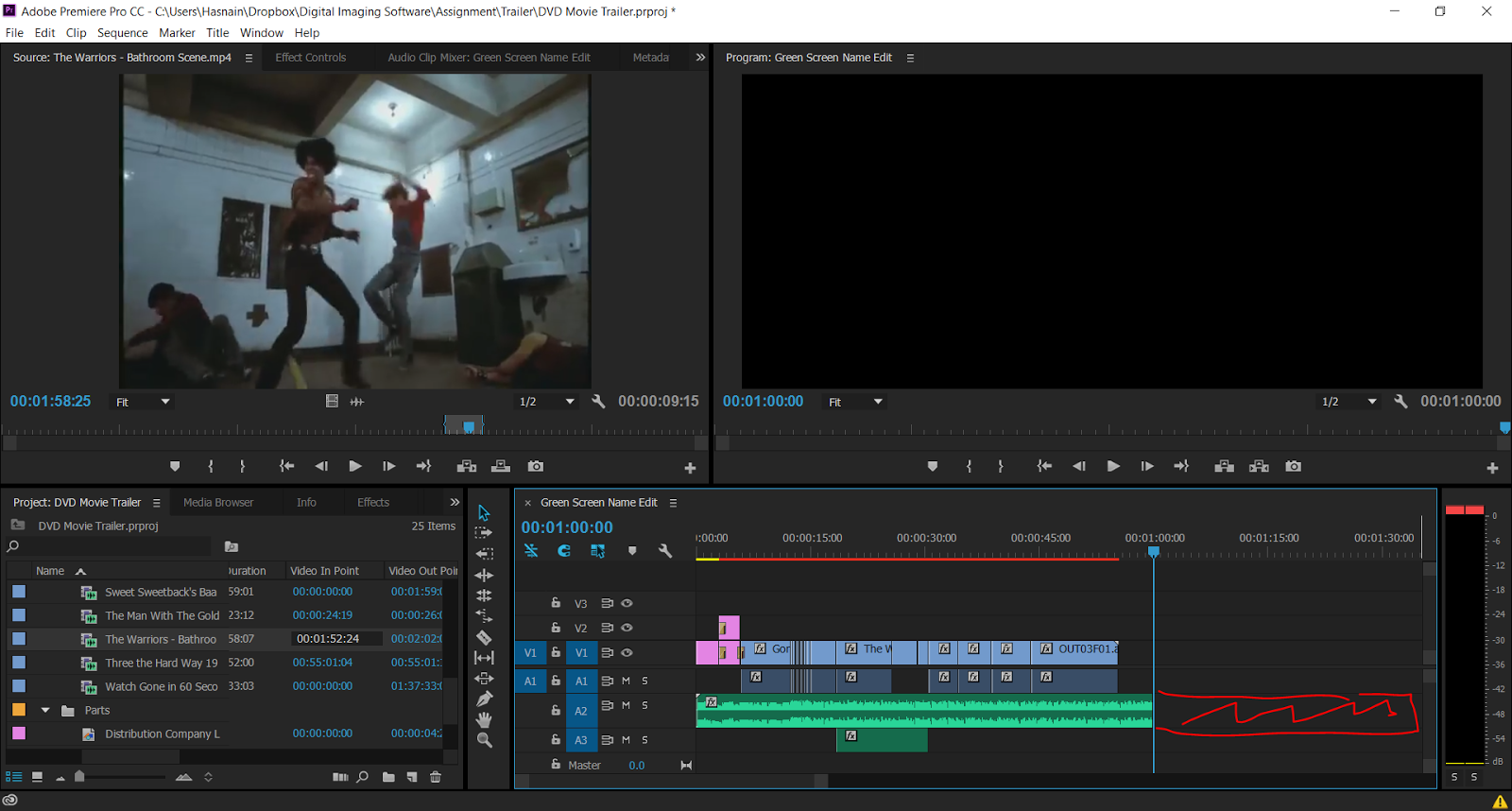Screen dimensions: 1512x811
Task: Open Program monitor Fit zoom dropdown
Action: [855, 402]
